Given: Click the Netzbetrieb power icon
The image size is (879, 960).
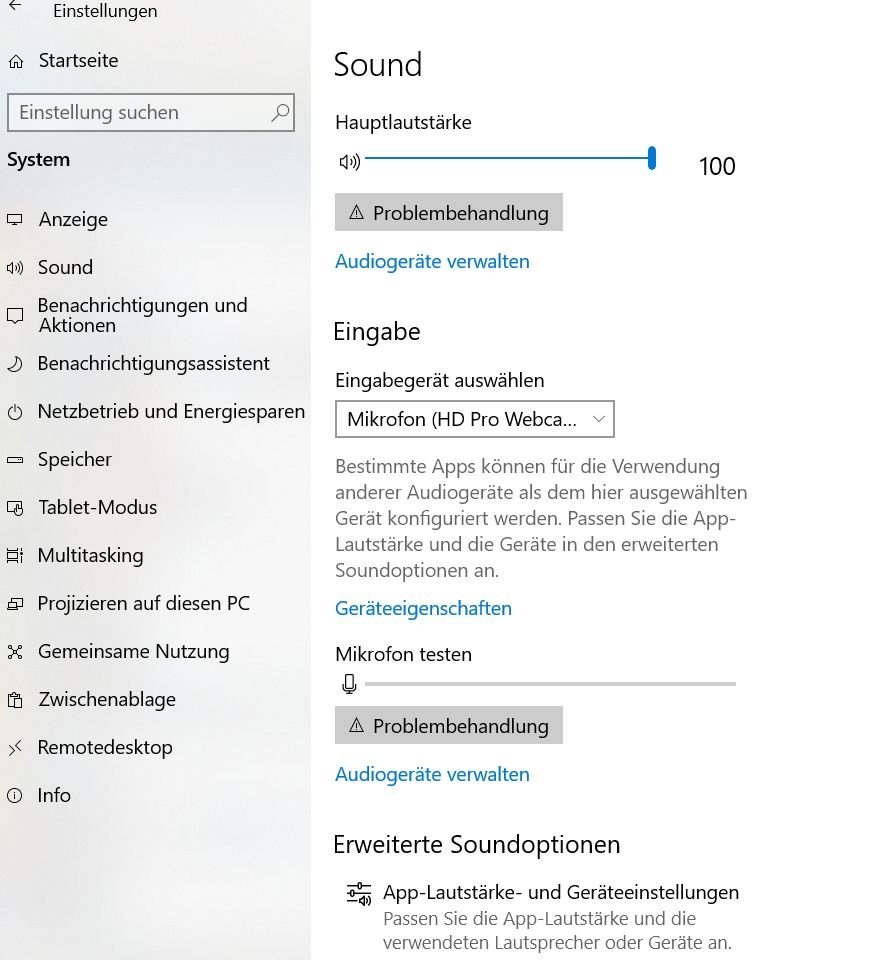Looking at the screenshot, I should pyautogui.click(x=15, y=412).
